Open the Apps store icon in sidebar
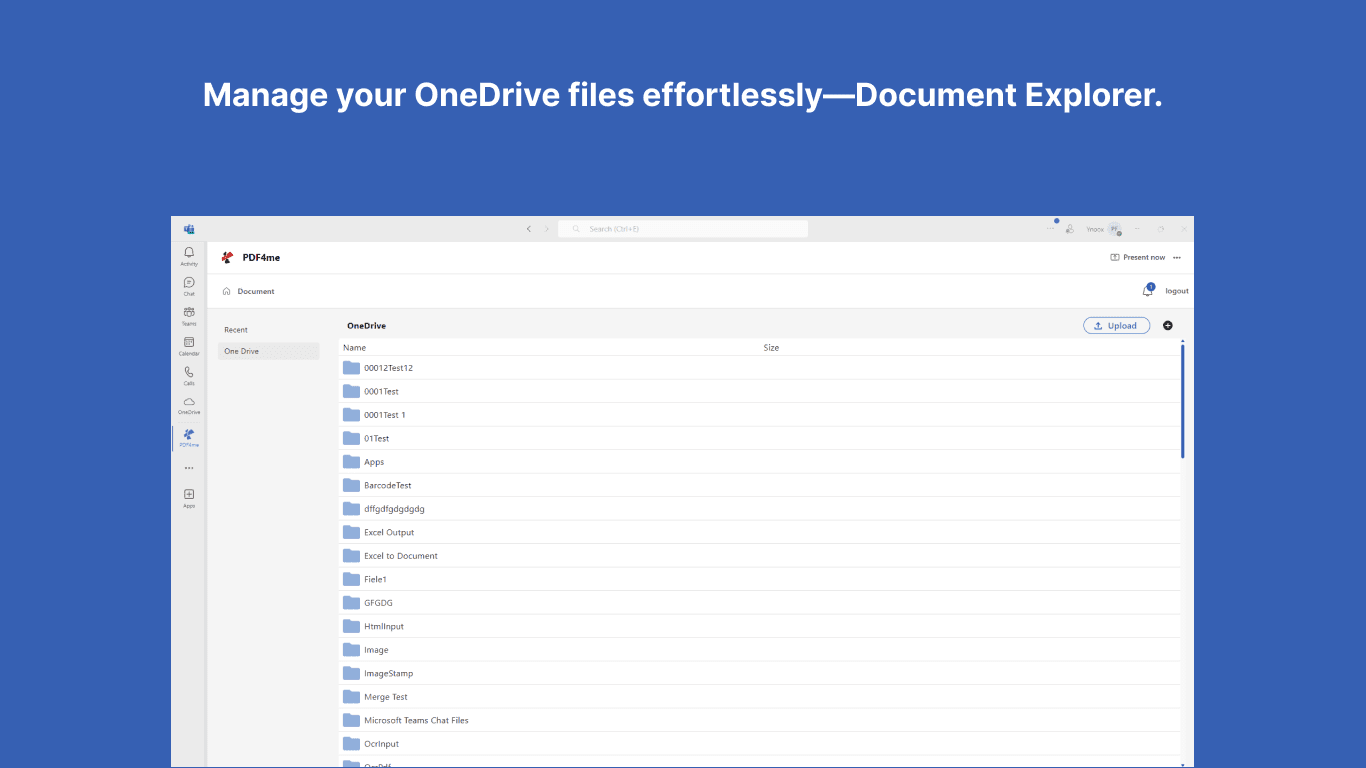 (189, 498)
